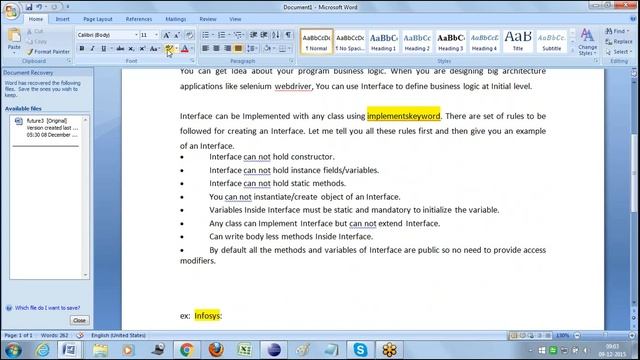This screenshot has width=640, height=360.
Task: Insert a bulleted list
Action: click(205, 35)
